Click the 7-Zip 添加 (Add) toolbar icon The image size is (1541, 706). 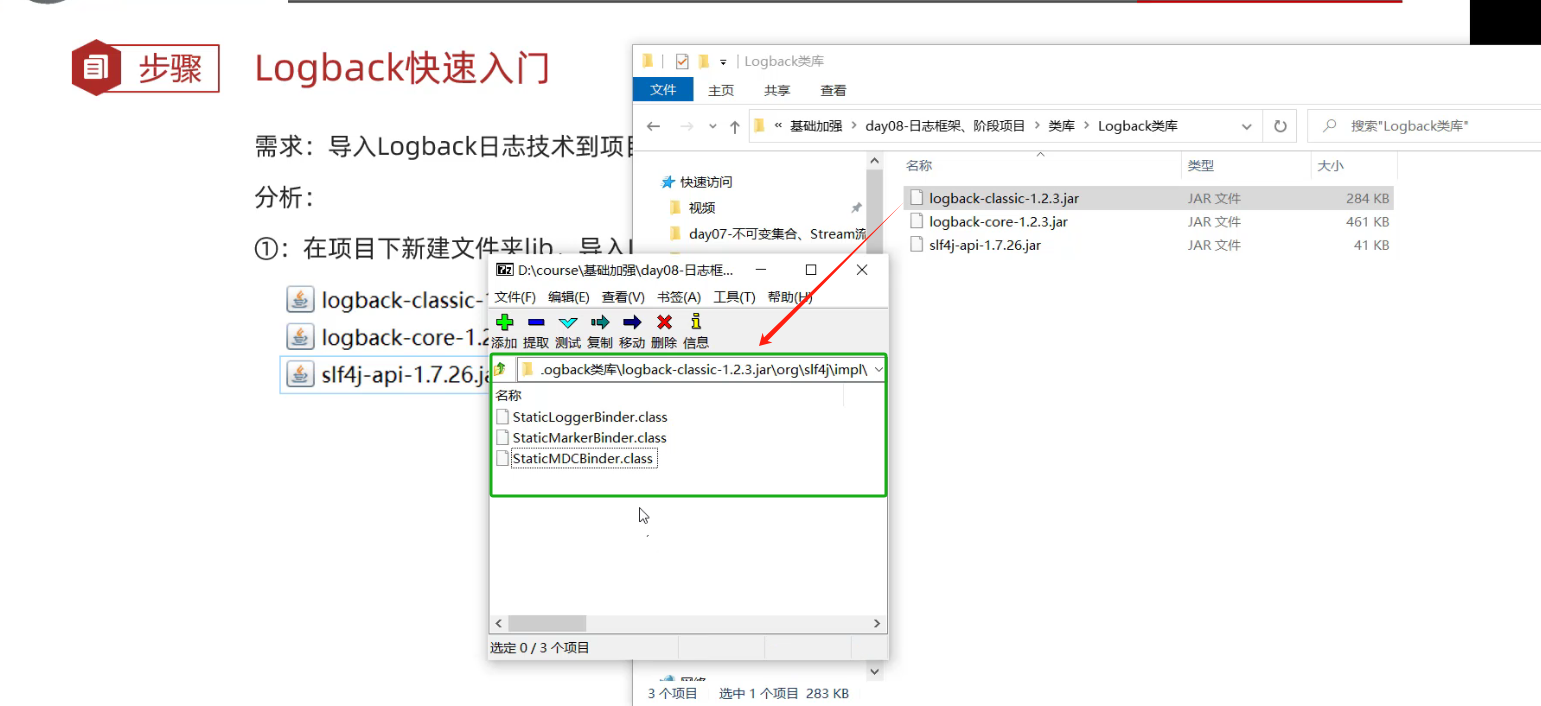click(504, 322)
